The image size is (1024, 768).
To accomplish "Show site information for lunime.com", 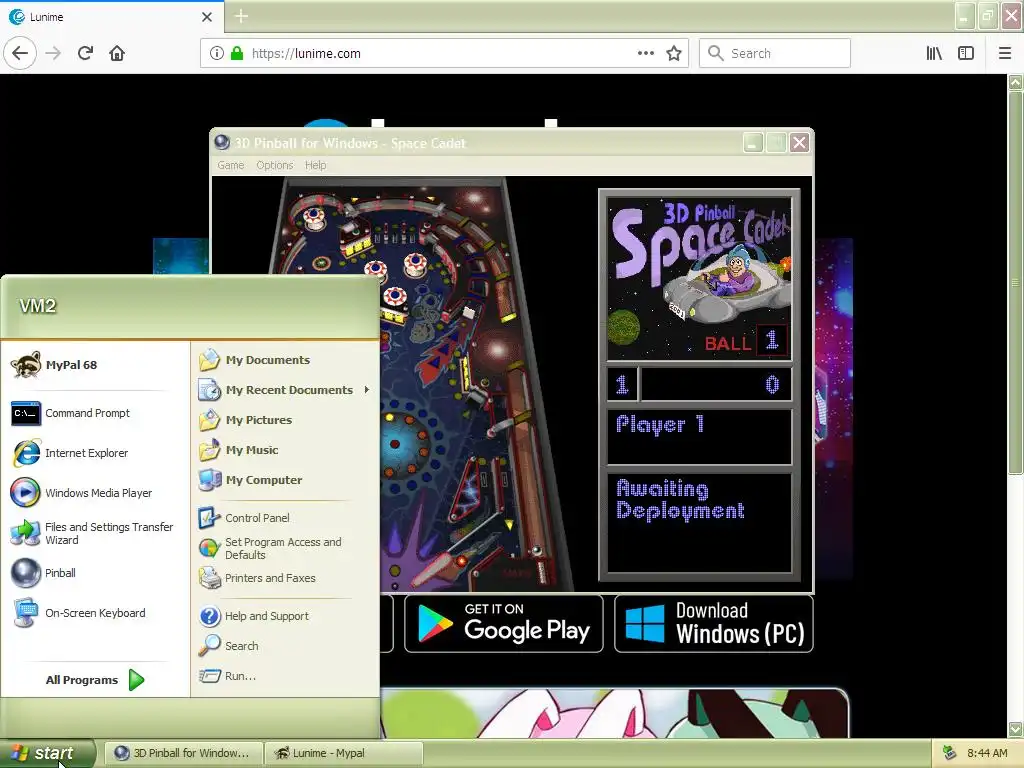I will pyautogui.click(x=217, y=53).
